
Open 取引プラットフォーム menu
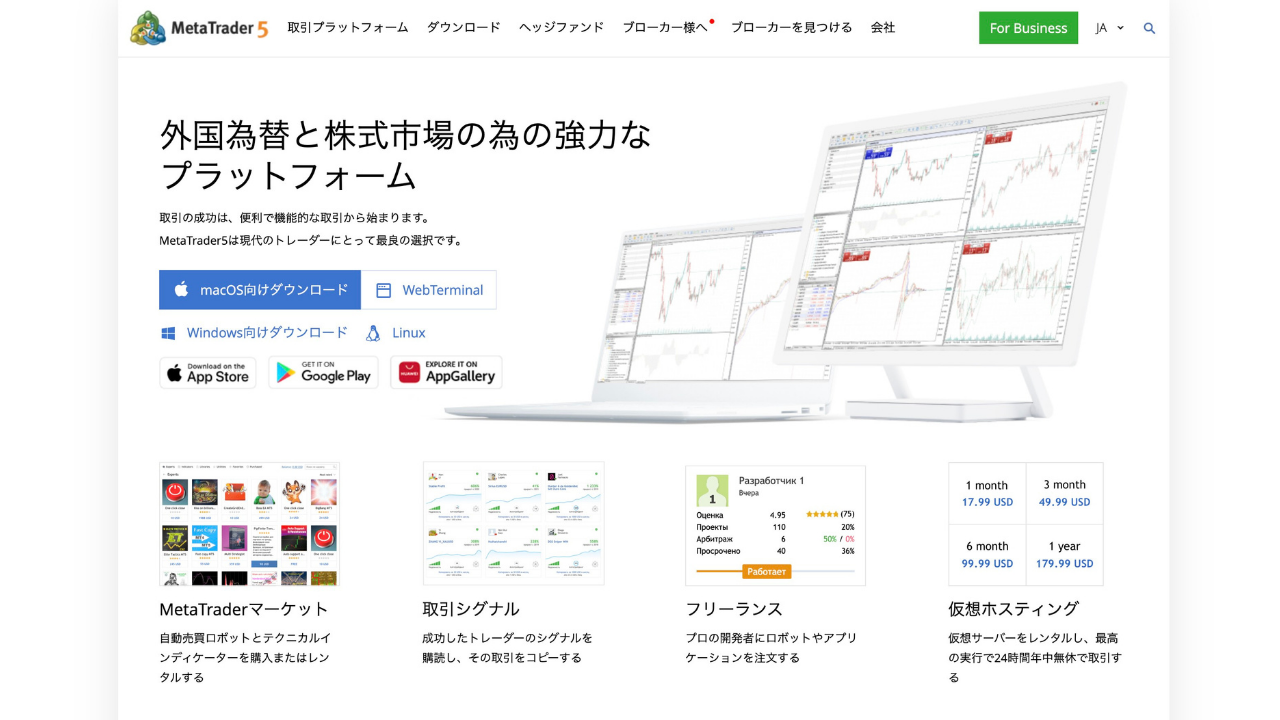pos(348,28)
